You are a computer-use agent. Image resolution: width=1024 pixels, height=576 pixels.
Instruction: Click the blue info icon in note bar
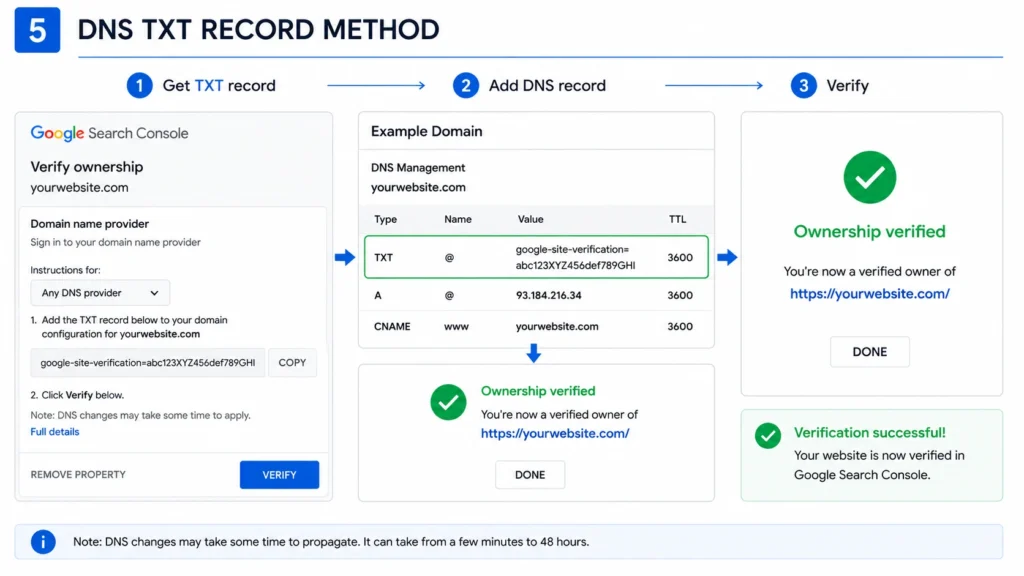tap(43, 542)
